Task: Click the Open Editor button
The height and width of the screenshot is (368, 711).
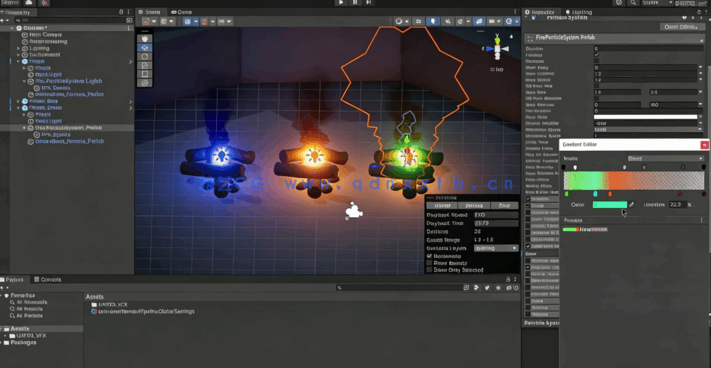Action: (682, 27)
